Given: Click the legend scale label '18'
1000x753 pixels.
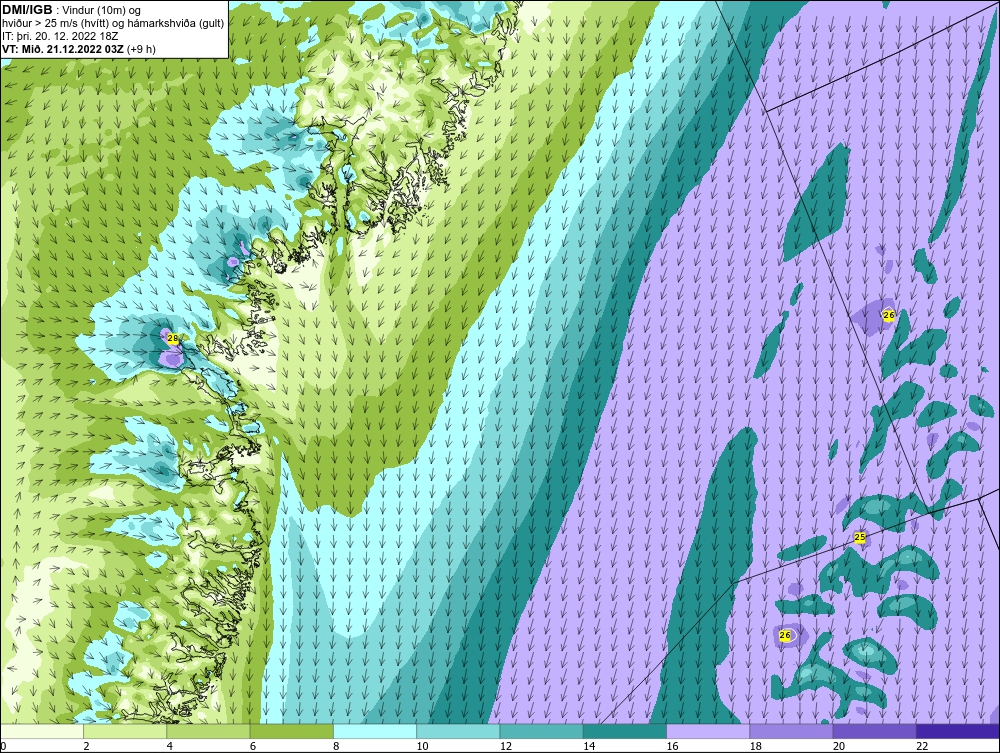Looking at the screenshot, I should [755, 747].
